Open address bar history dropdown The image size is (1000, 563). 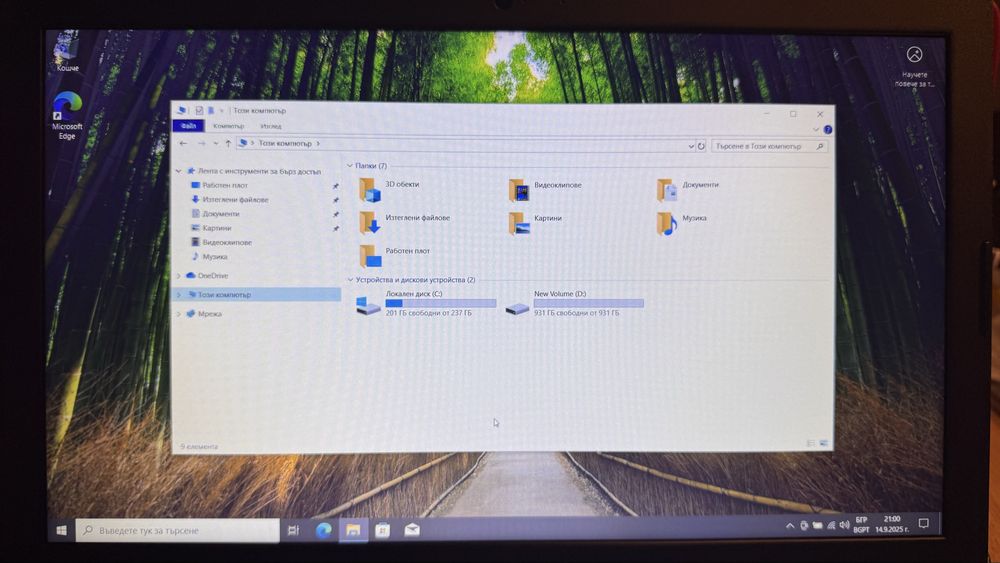(x=691, y=146)
